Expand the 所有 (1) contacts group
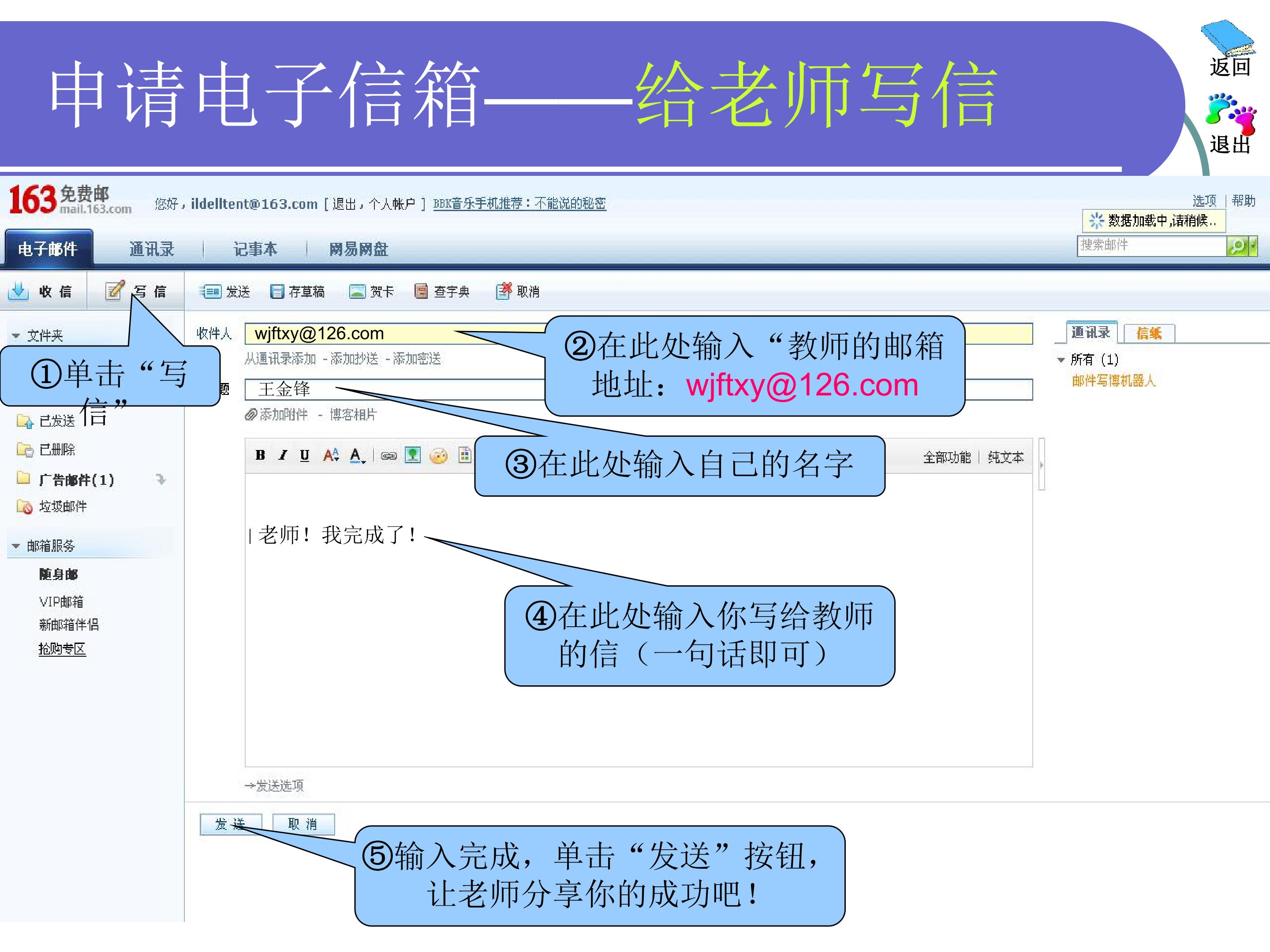The width and height of the screenshot is (1270, 952). coord(1061,360)
